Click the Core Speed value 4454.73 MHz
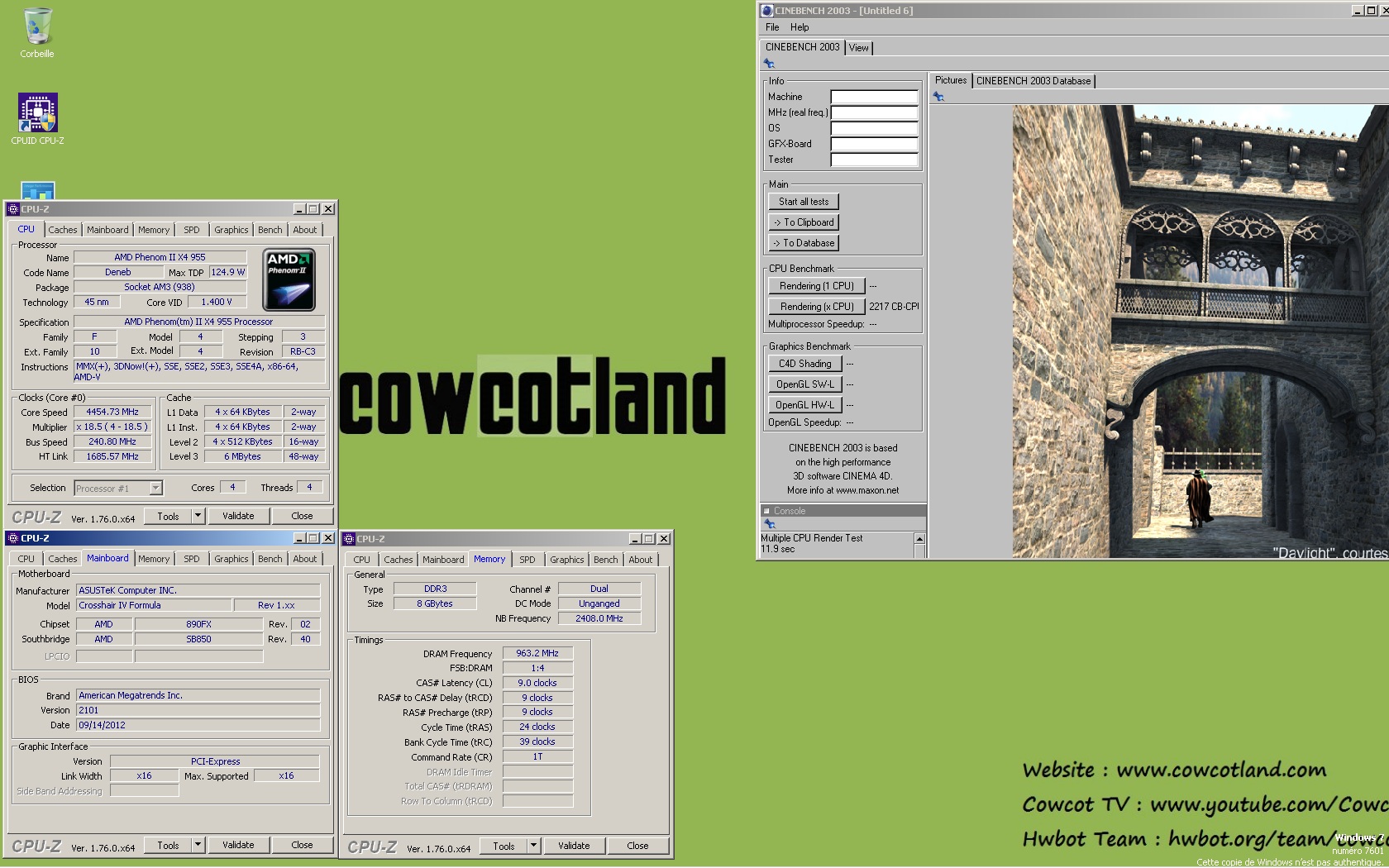This screenshot has width=1389, height=868. pos(112,412)
